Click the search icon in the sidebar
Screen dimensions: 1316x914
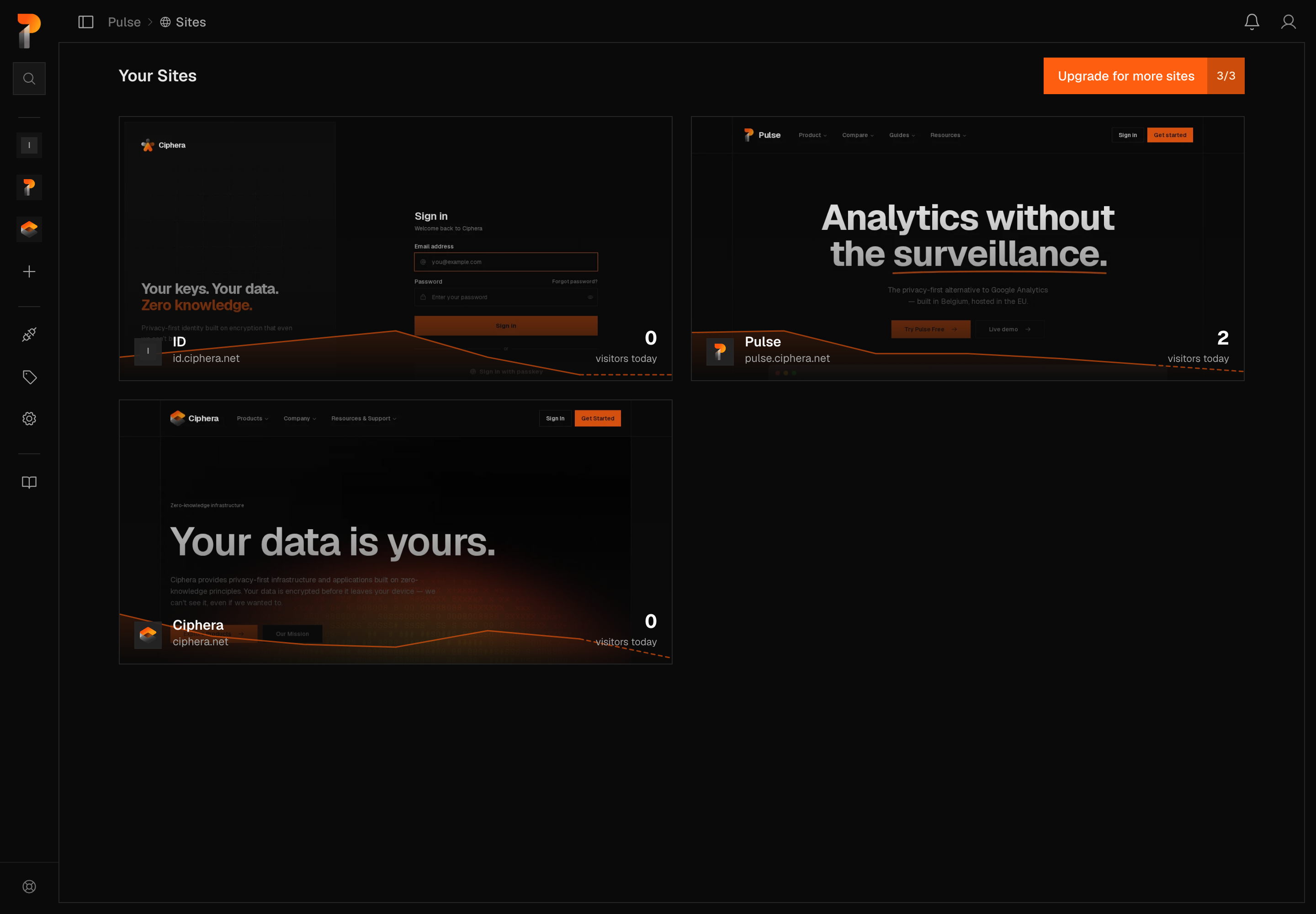click(x=29, y=79)
